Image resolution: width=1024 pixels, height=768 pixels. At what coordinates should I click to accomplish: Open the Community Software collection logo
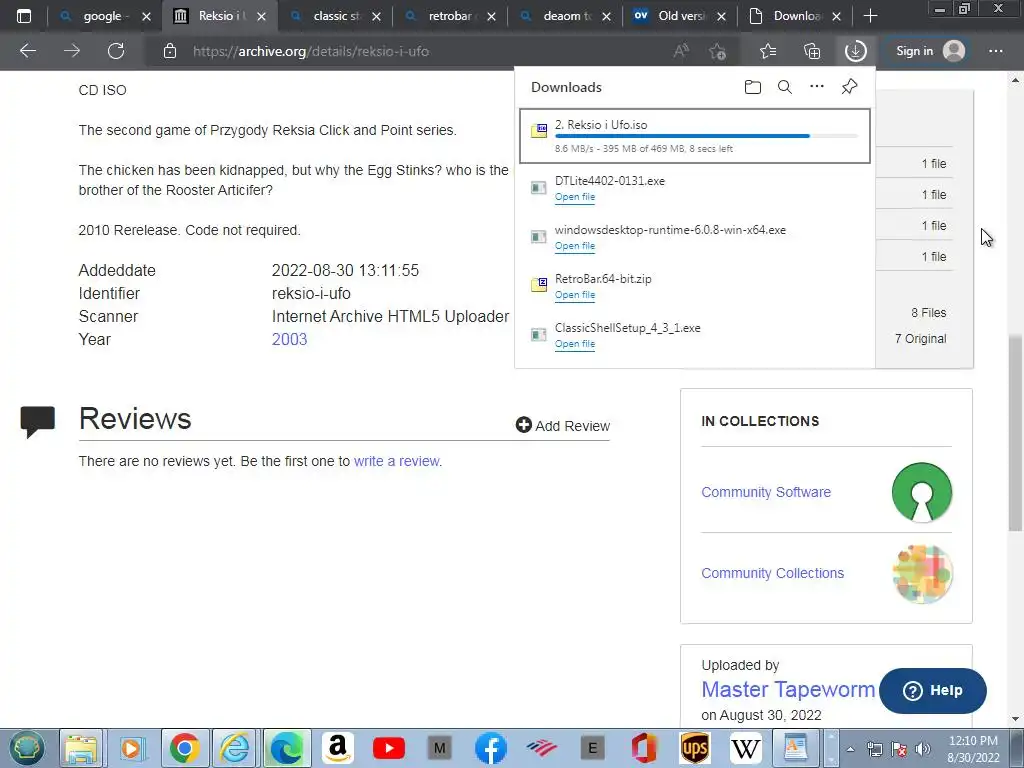point(921,492)
